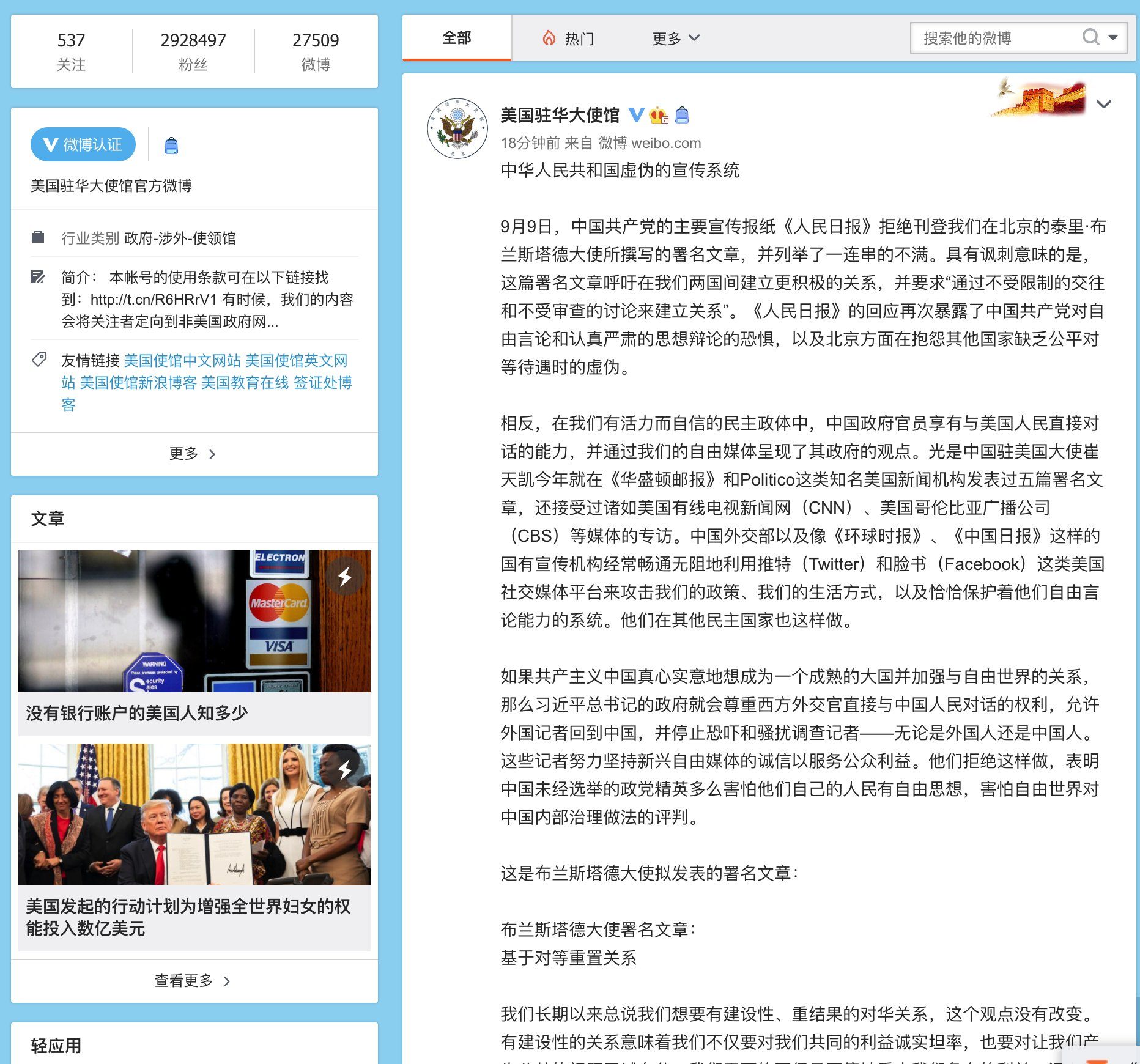Click the flame icon next to 热门
Viewport: 1140px width, 1064px height.
(549, 39)
